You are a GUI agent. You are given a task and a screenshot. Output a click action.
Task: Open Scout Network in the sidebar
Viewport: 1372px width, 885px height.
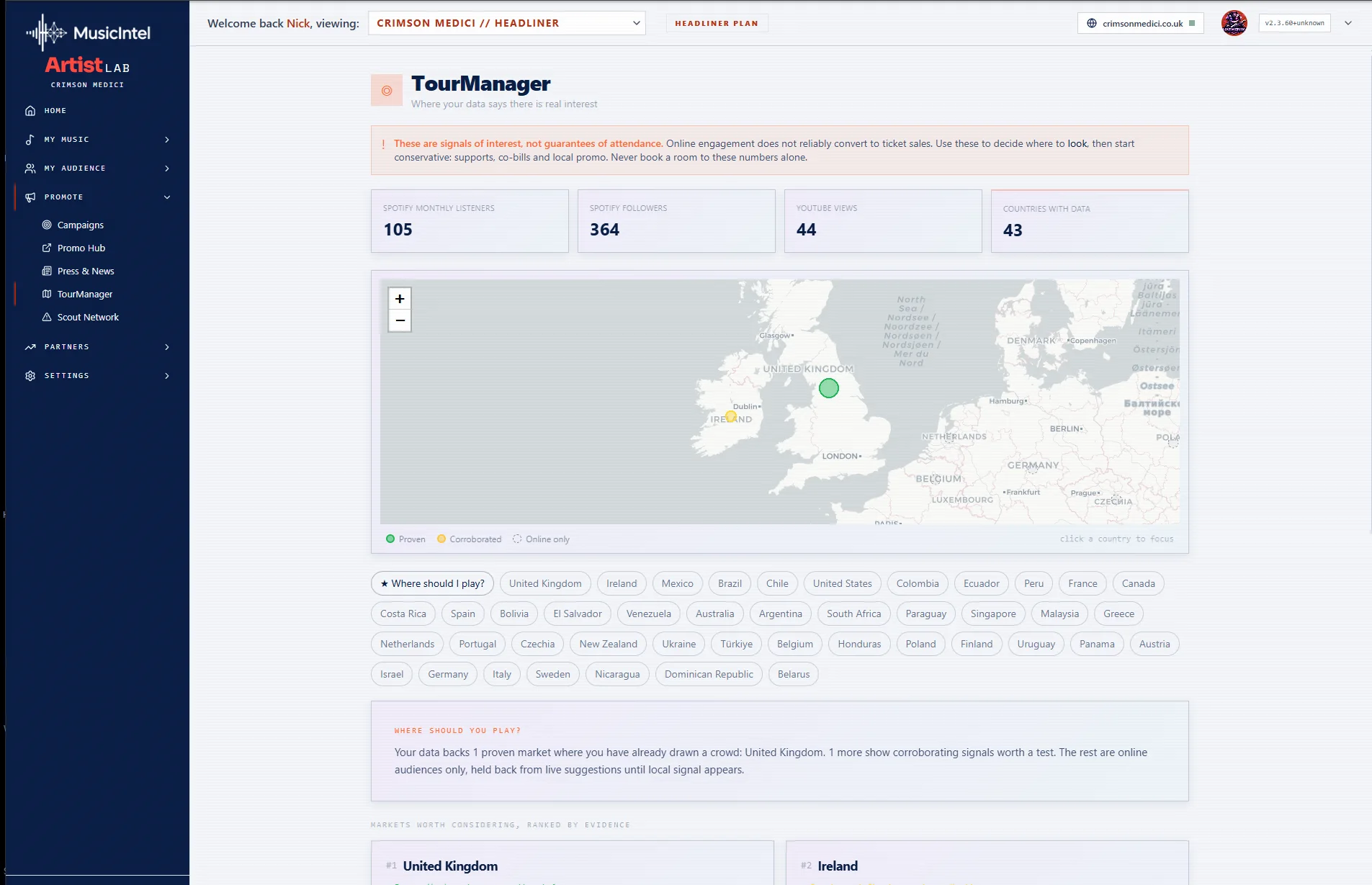click(88, 317)
